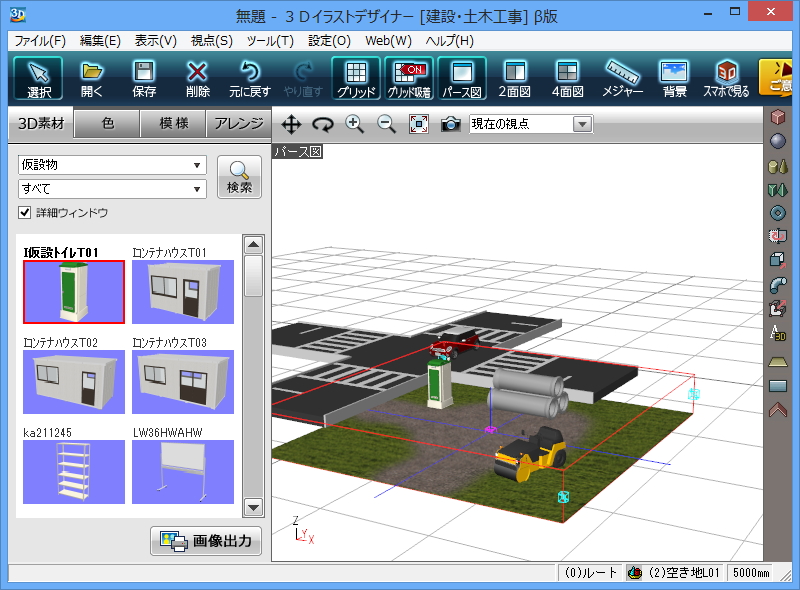Toggle the グリッド display

[356, 78]
